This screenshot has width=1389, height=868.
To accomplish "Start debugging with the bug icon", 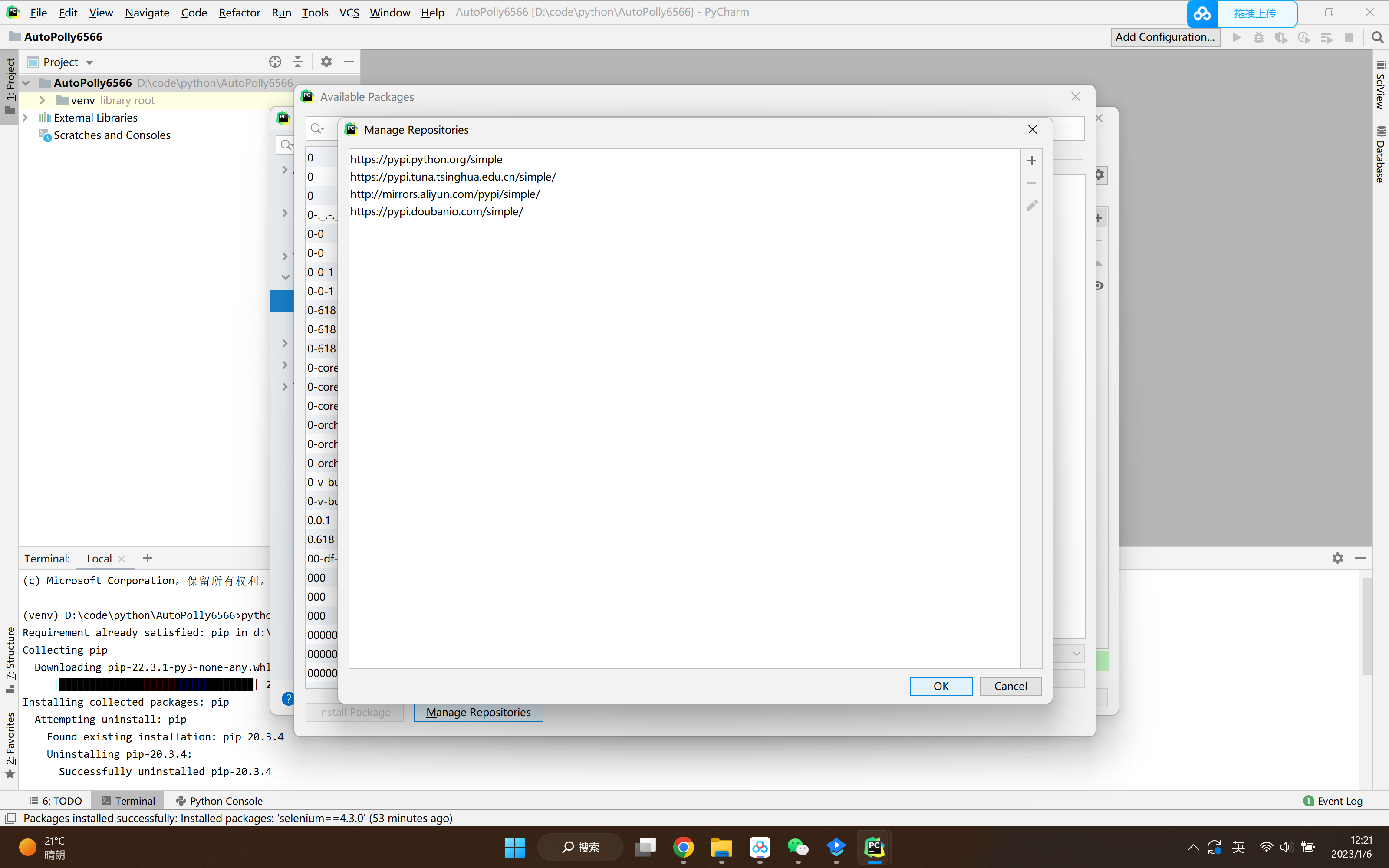I will (x=1258, y=37).
